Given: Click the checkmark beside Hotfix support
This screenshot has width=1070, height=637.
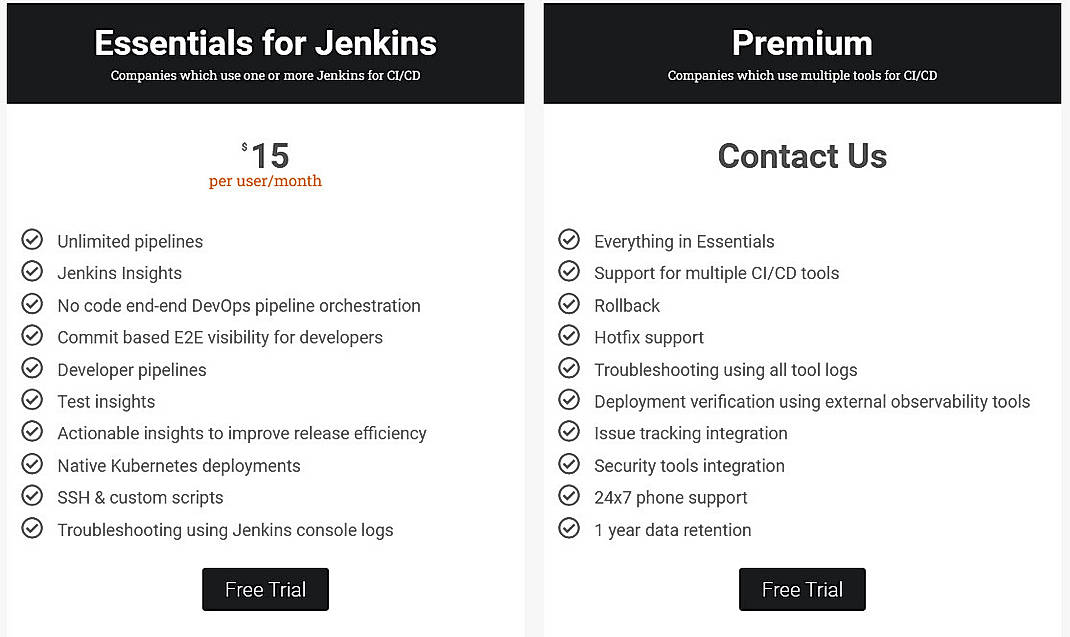Looking at the screenshot, I should point(570,336).
